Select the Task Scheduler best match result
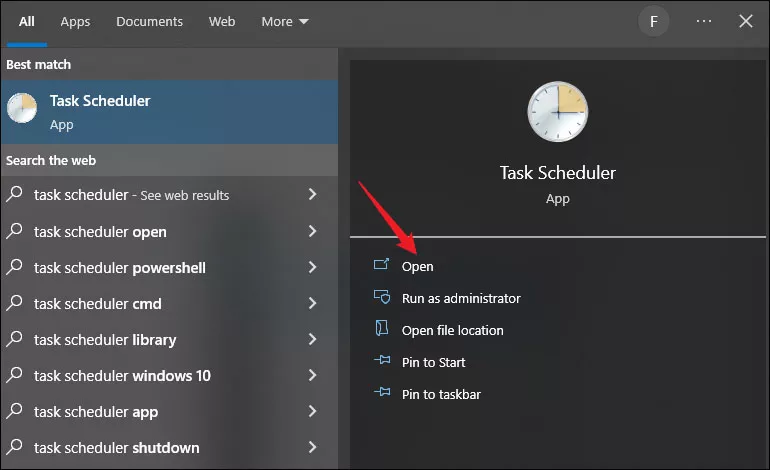Screen dimensions: 770x470 (x=169, y=112)
